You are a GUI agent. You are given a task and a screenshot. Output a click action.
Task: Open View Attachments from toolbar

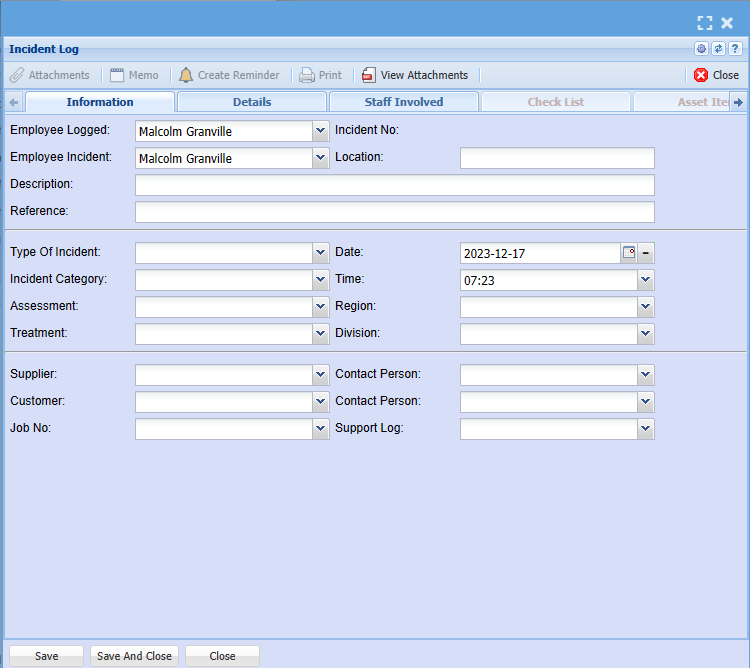[x=414, y=75]
